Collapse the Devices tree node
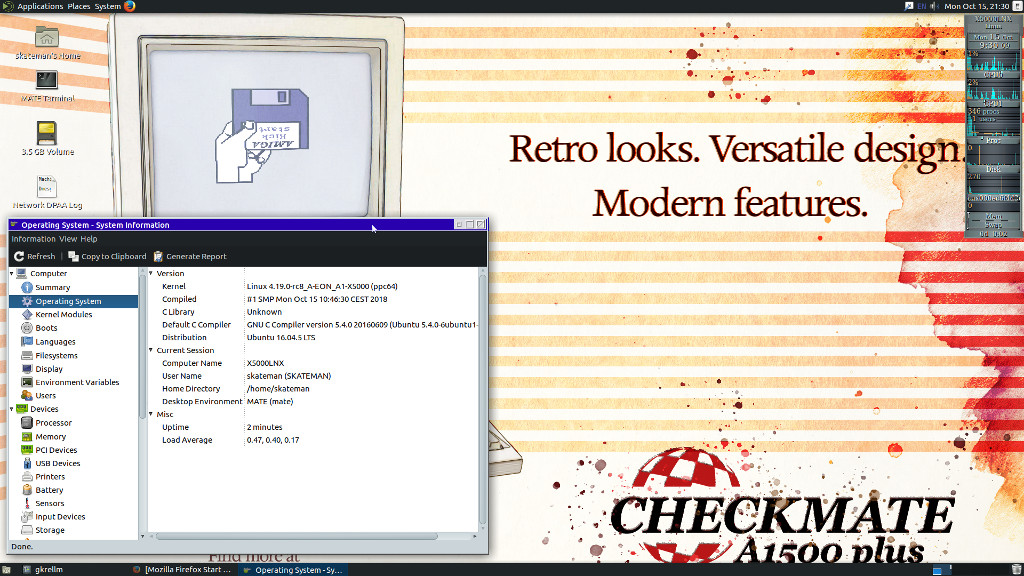The image size is (1024, 576). click(x=12, y=409)
